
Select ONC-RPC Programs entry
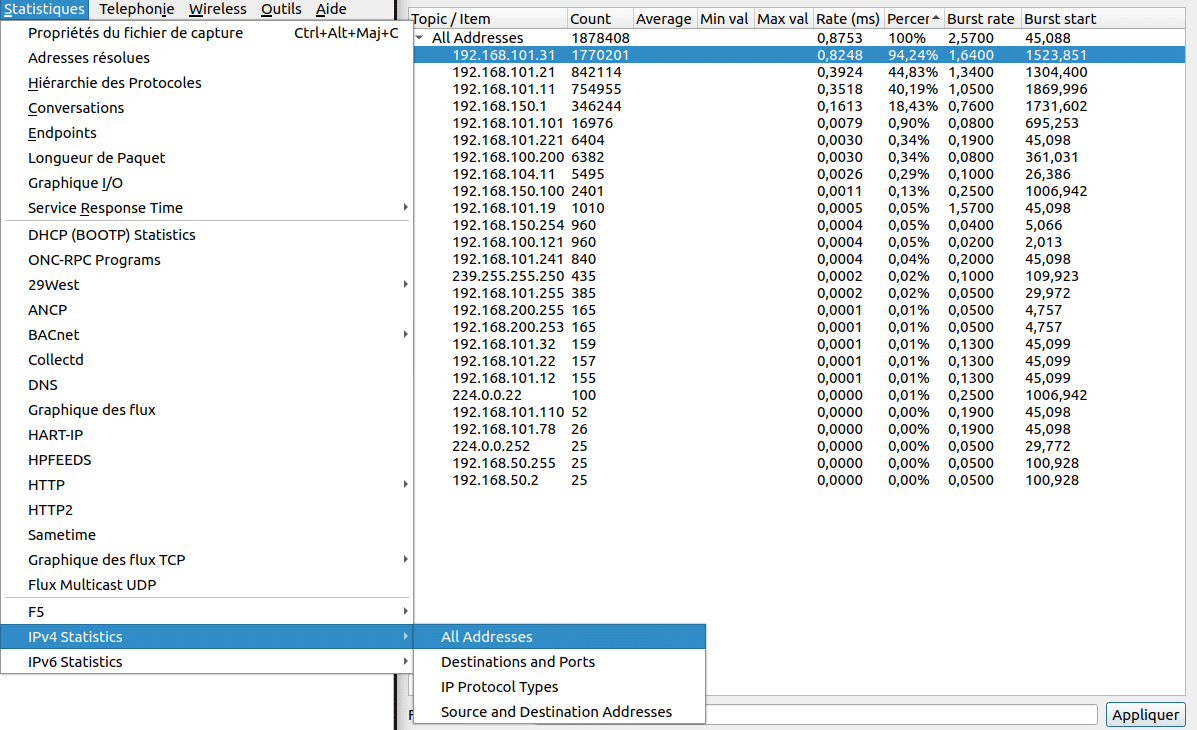[x=207, y=260]
